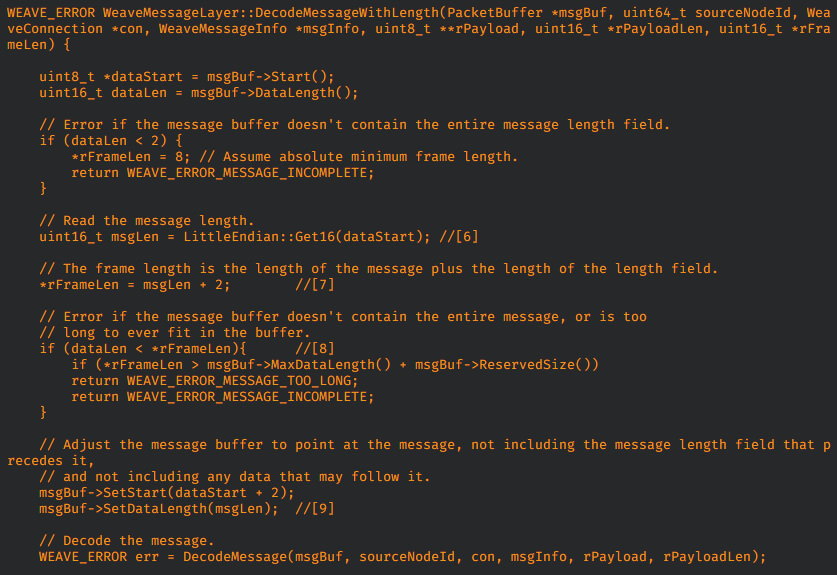
Task: Click the //[9] marker comment
Action: (314, 509)
